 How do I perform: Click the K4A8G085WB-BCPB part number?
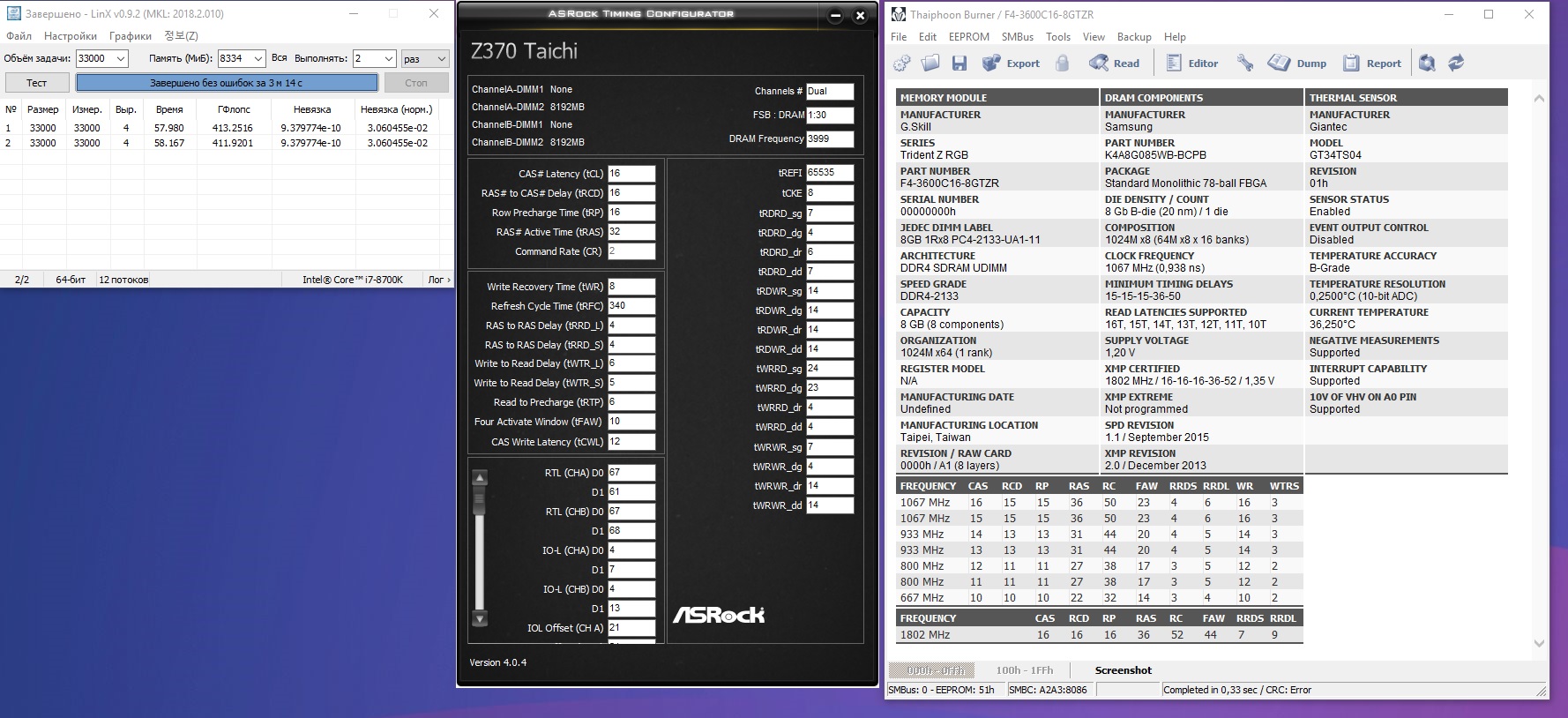click(x=1155, y=155)
